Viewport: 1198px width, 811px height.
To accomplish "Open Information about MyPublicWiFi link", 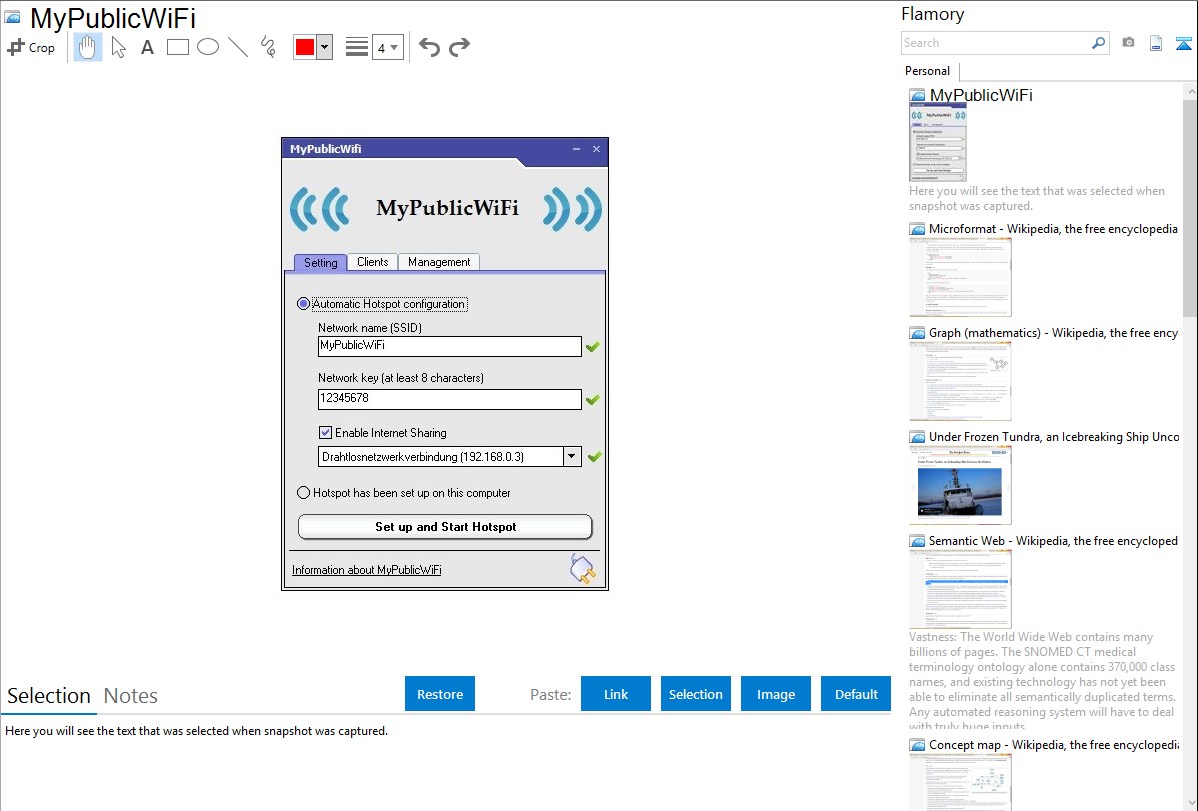I will [367, 570].
